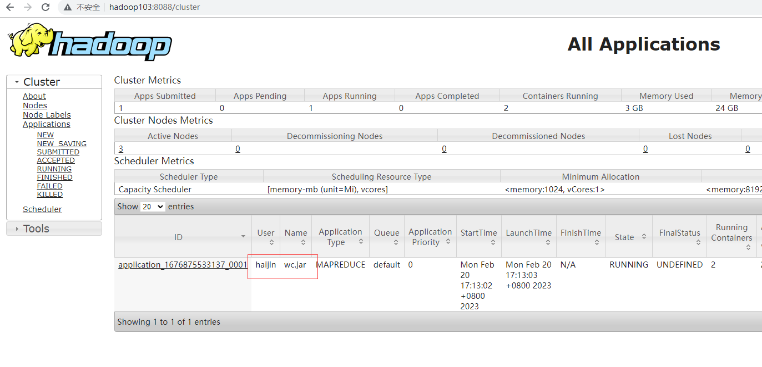Click the default queue cell

(x=387, y=265)
